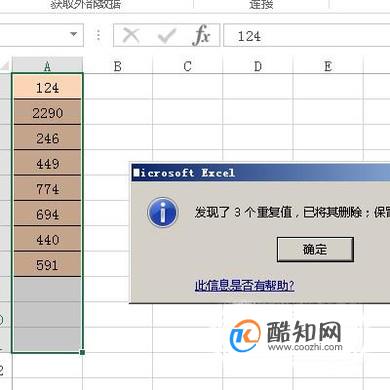This screenshot has width=390, height=390.
Task: Select the cell containing 2290
Action: (47, 113)
